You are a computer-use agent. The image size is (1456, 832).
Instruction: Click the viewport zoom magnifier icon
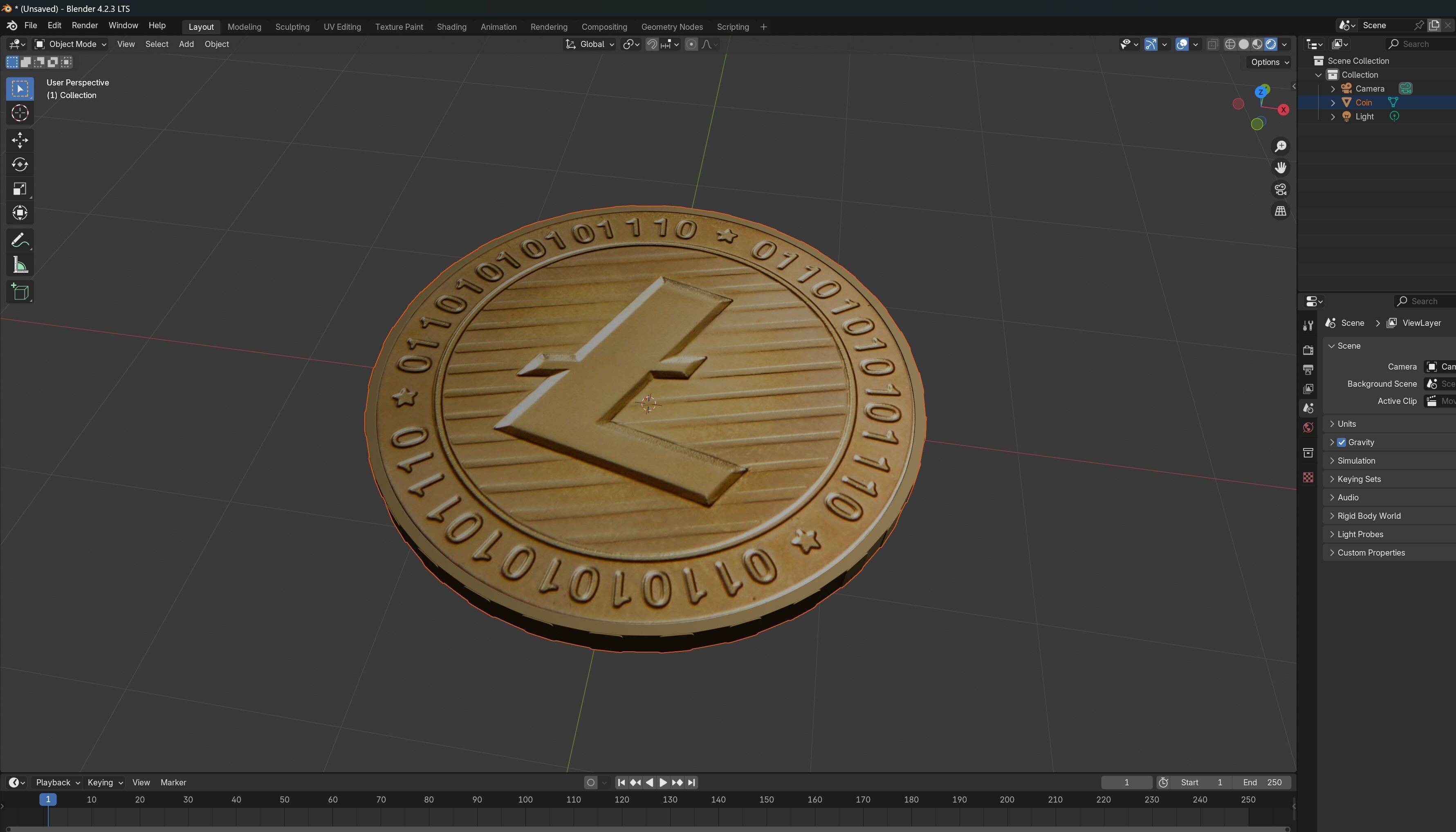tap(1281, 146)
